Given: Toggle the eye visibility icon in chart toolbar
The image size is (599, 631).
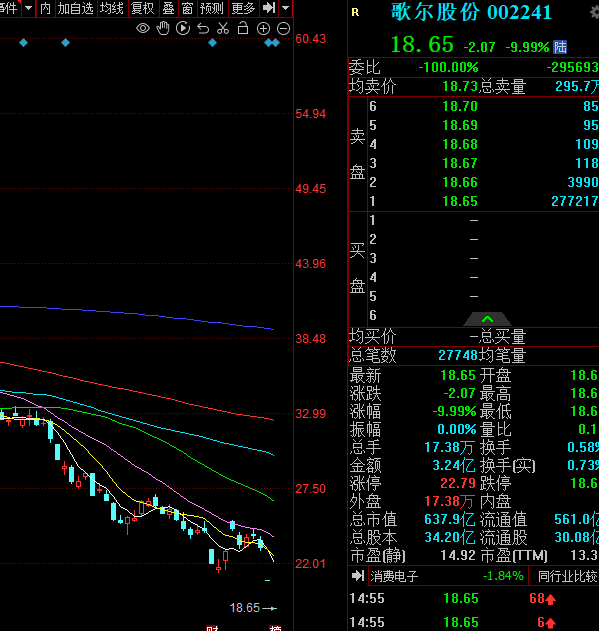Looking at the screenshot, I should point(143,29).
